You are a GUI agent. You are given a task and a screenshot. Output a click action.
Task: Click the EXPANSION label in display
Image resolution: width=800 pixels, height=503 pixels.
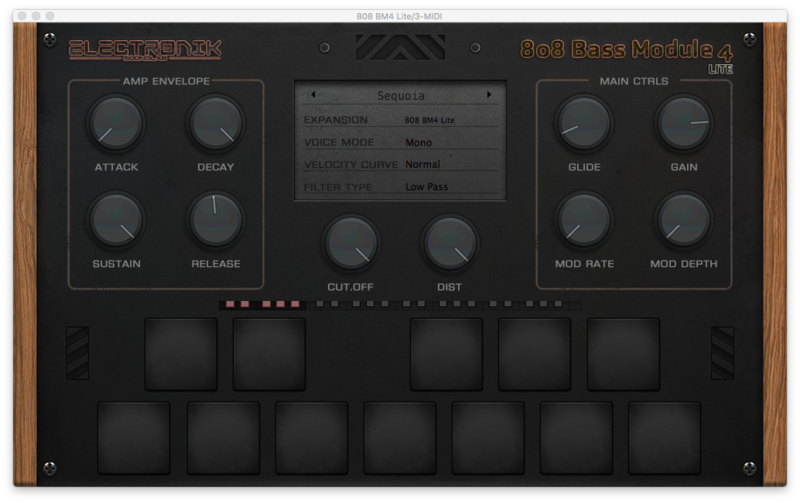click(x=336, y=120)
